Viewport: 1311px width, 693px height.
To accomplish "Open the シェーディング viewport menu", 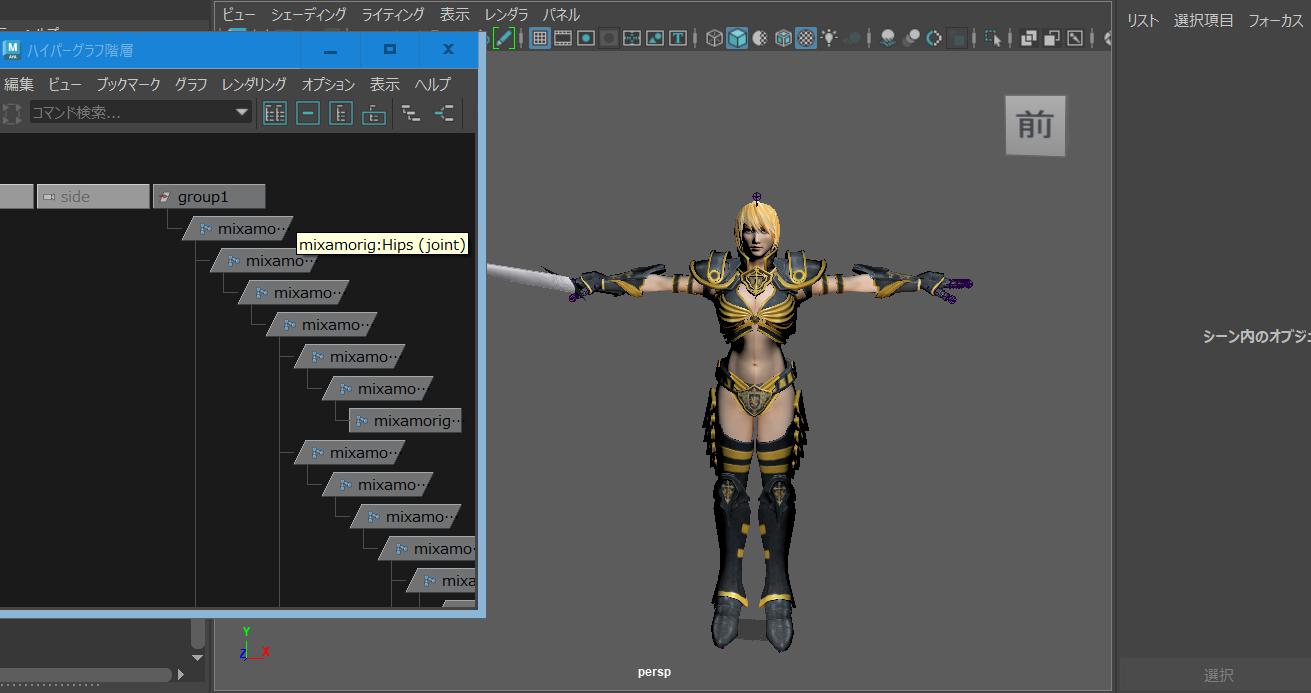I will click(309, 14).
